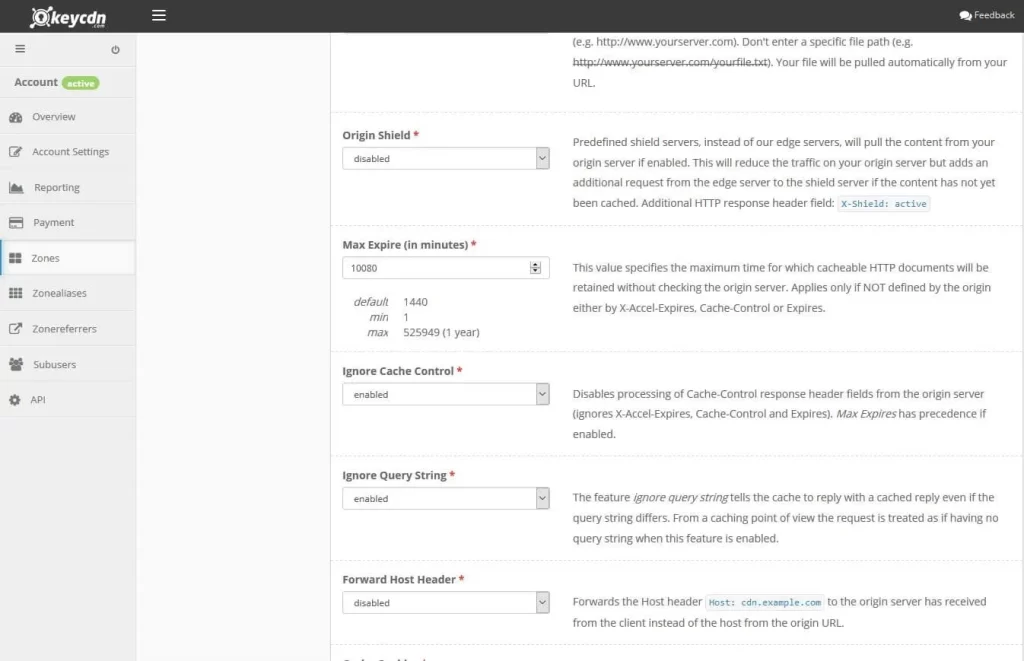Open the Ignore Query String dropdown
Viewport: 1024px width, 661px height.
tap(445, 498)
